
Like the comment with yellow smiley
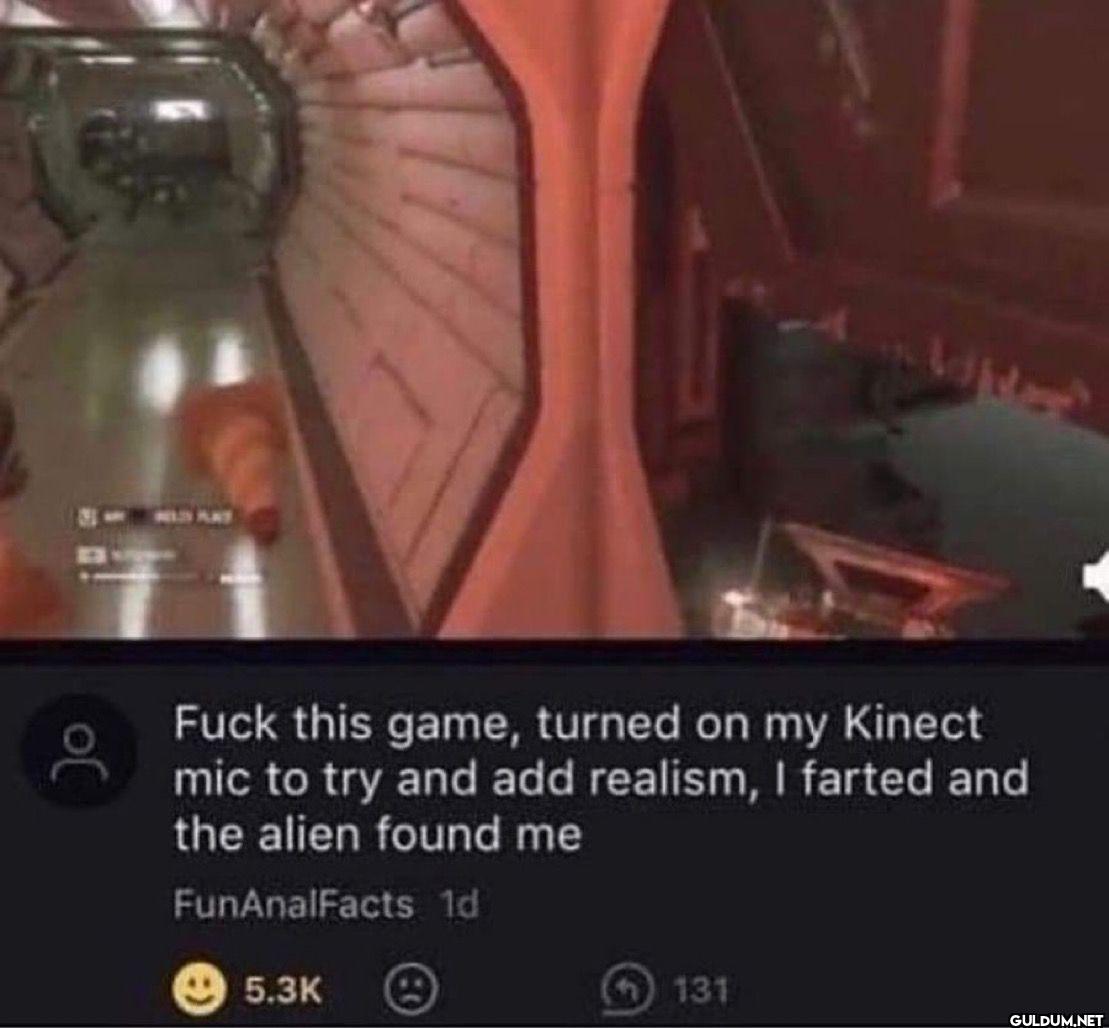pyautogui.click(x=199, y=991)
